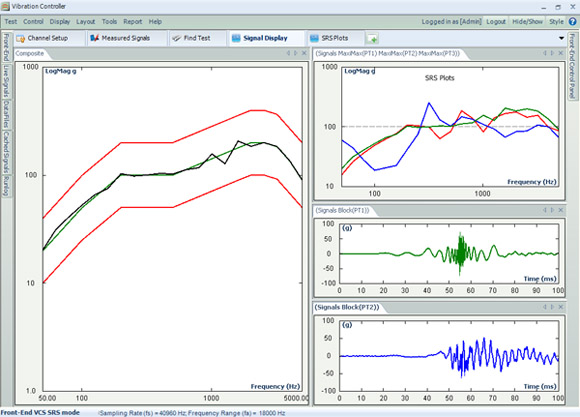Close the Signals Block(PT1) pane
The height and width of the screenshot is (417, 580).
561,210
